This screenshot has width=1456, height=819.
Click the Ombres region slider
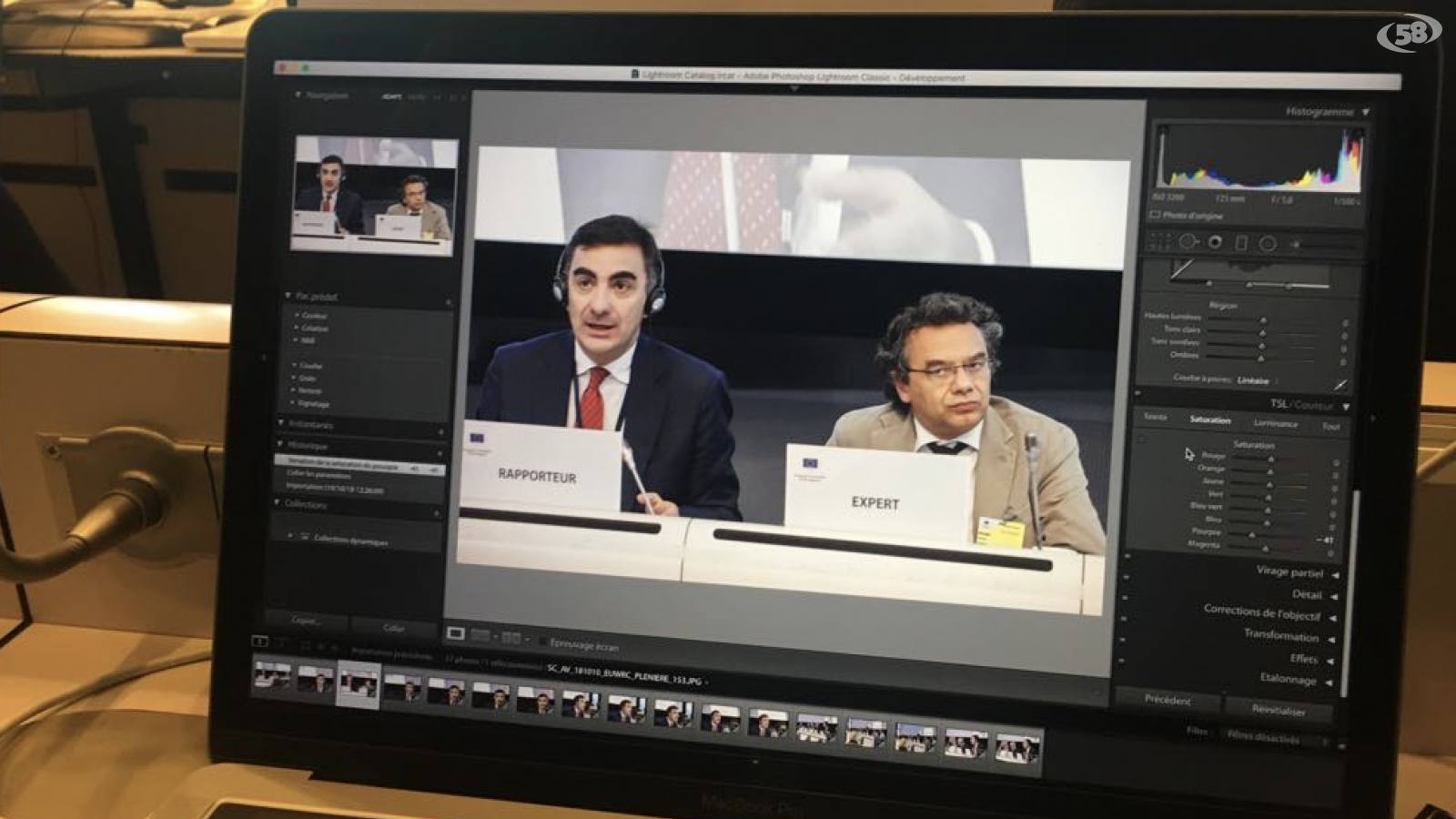coord(1263,358)
